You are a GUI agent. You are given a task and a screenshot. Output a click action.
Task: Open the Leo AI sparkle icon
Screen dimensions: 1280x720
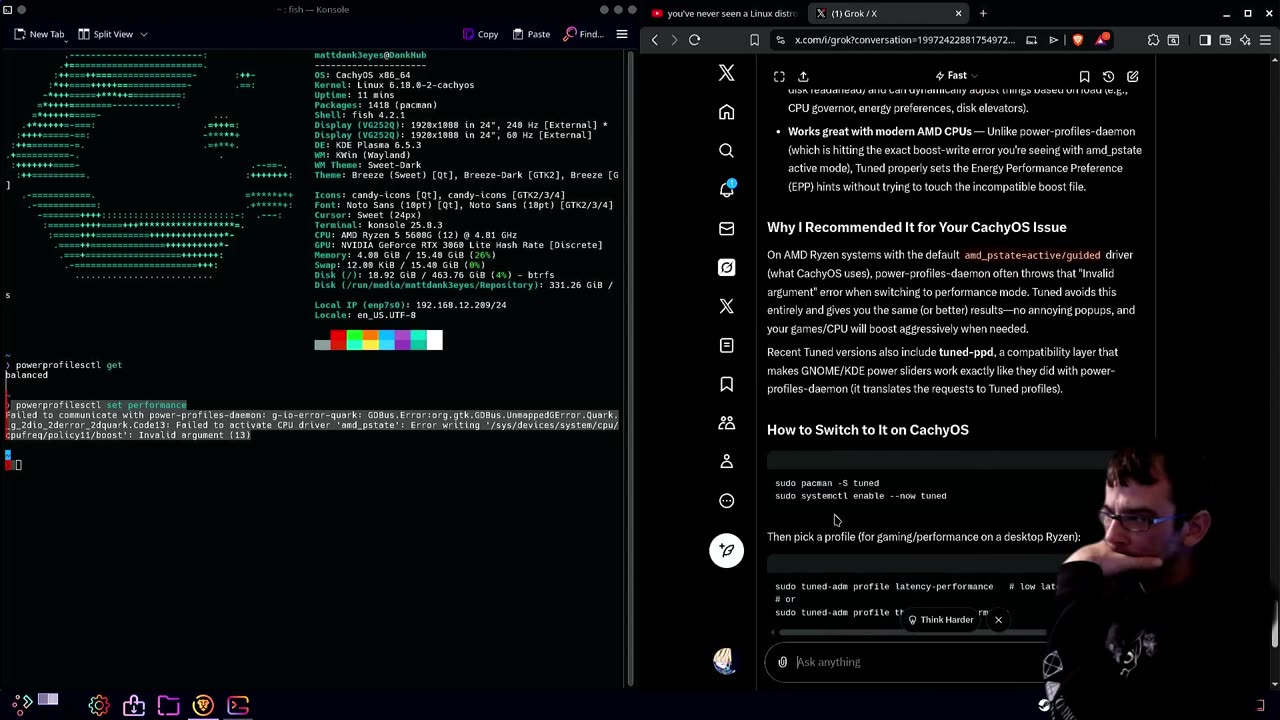[x=1245, y=40]
